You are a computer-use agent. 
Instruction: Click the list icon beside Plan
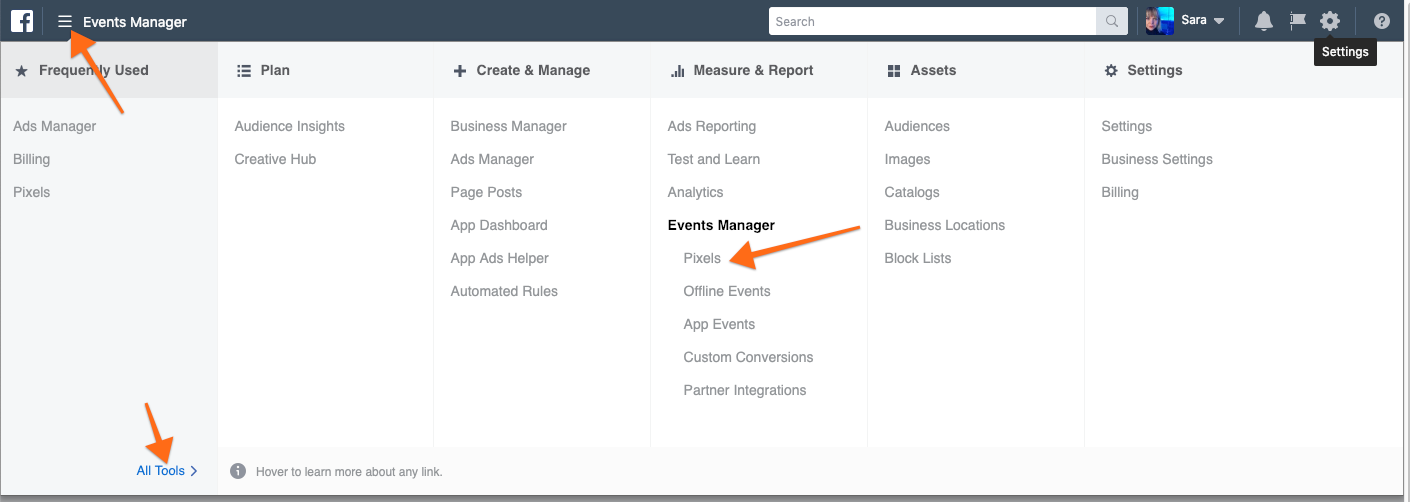pos(243,70)
